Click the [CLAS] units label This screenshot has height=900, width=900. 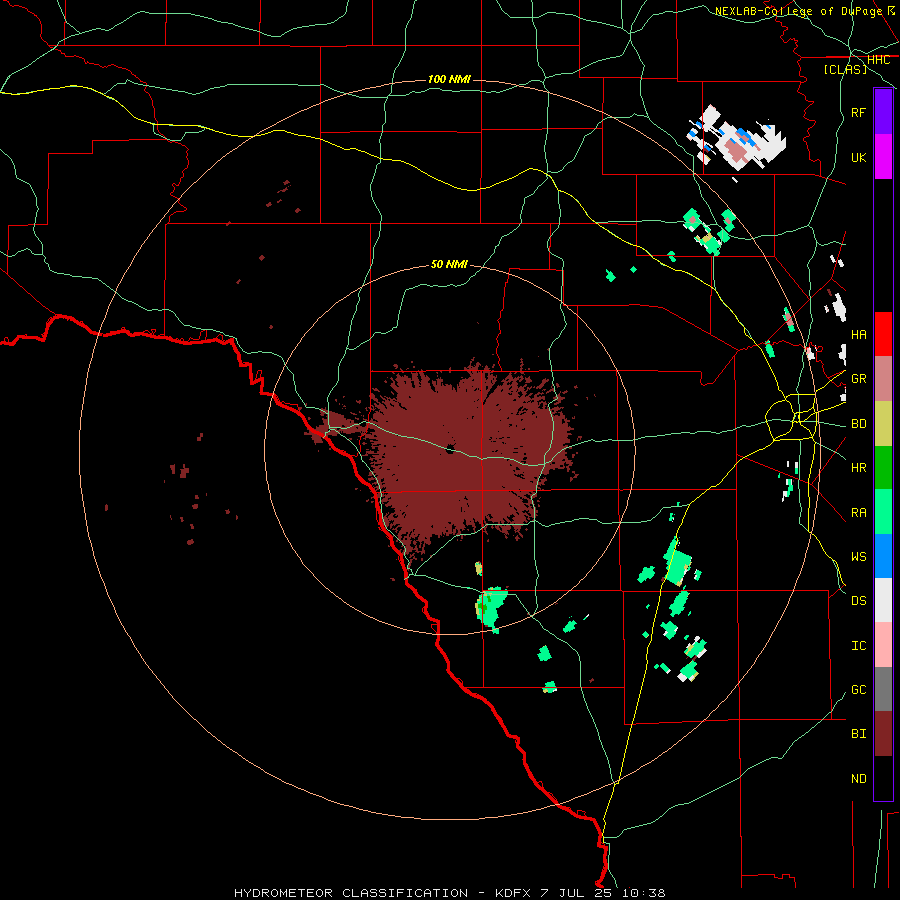(845, 69)
